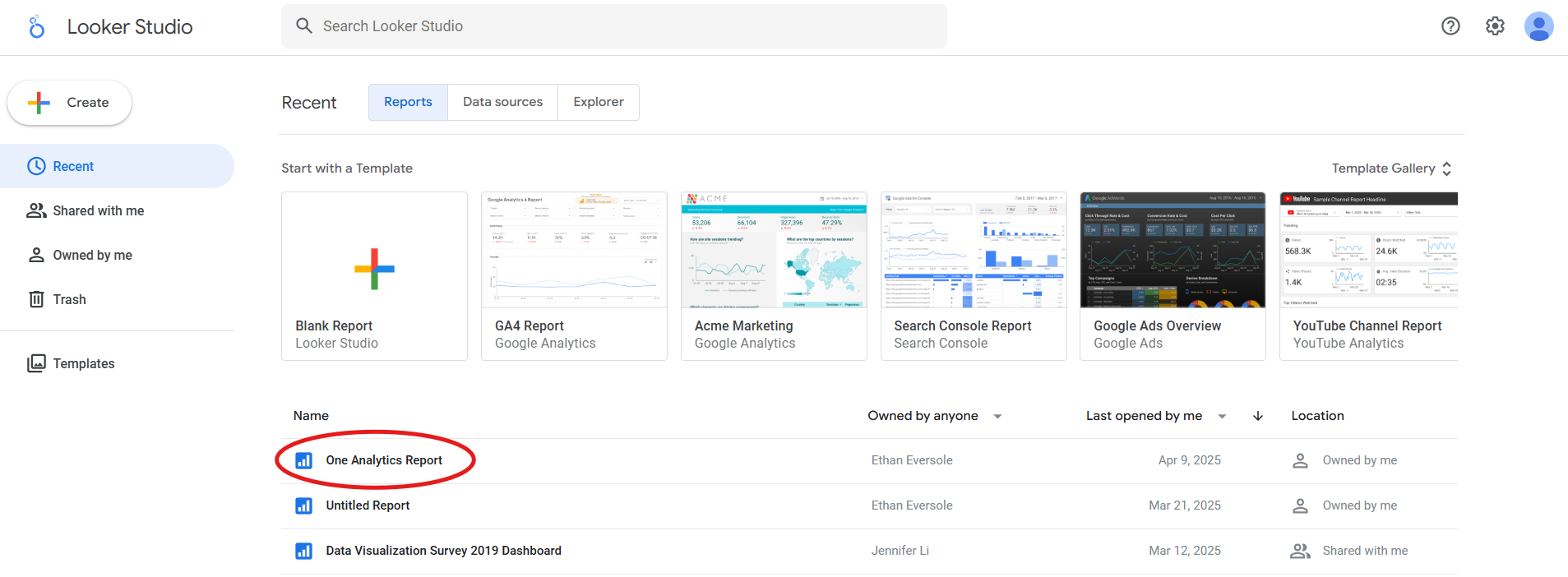Click Mar 12, 2025 date cell

click(1185, 551)
